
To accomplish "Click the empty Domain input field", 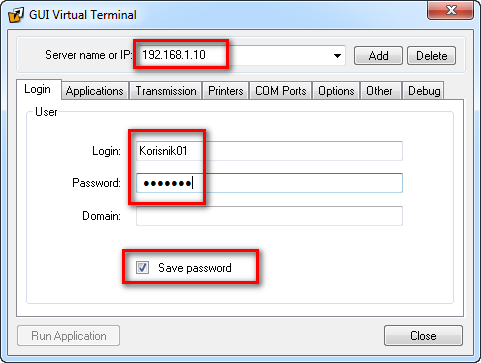I will [269, 216].
